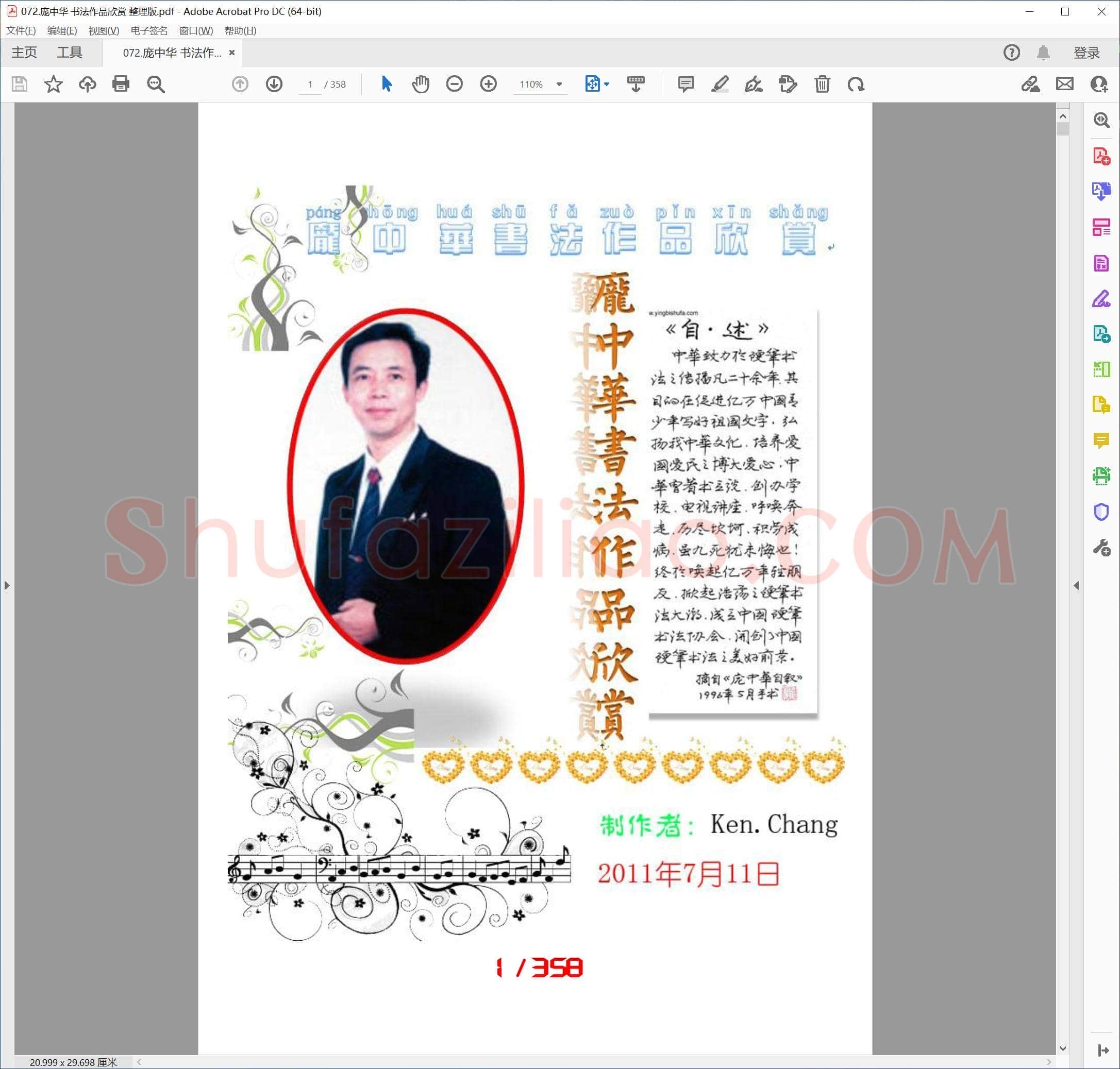Image resolution: width=1120 pixels, height=1069 pixels.
Task: Click the fit page view icon
Action: pos(592,84)
